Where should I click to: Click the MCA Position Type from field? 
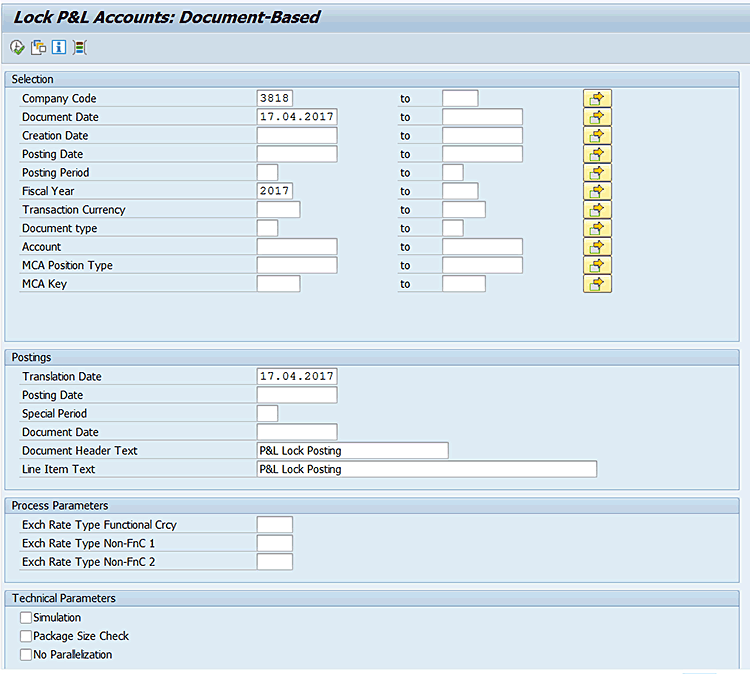coord(297,265)
